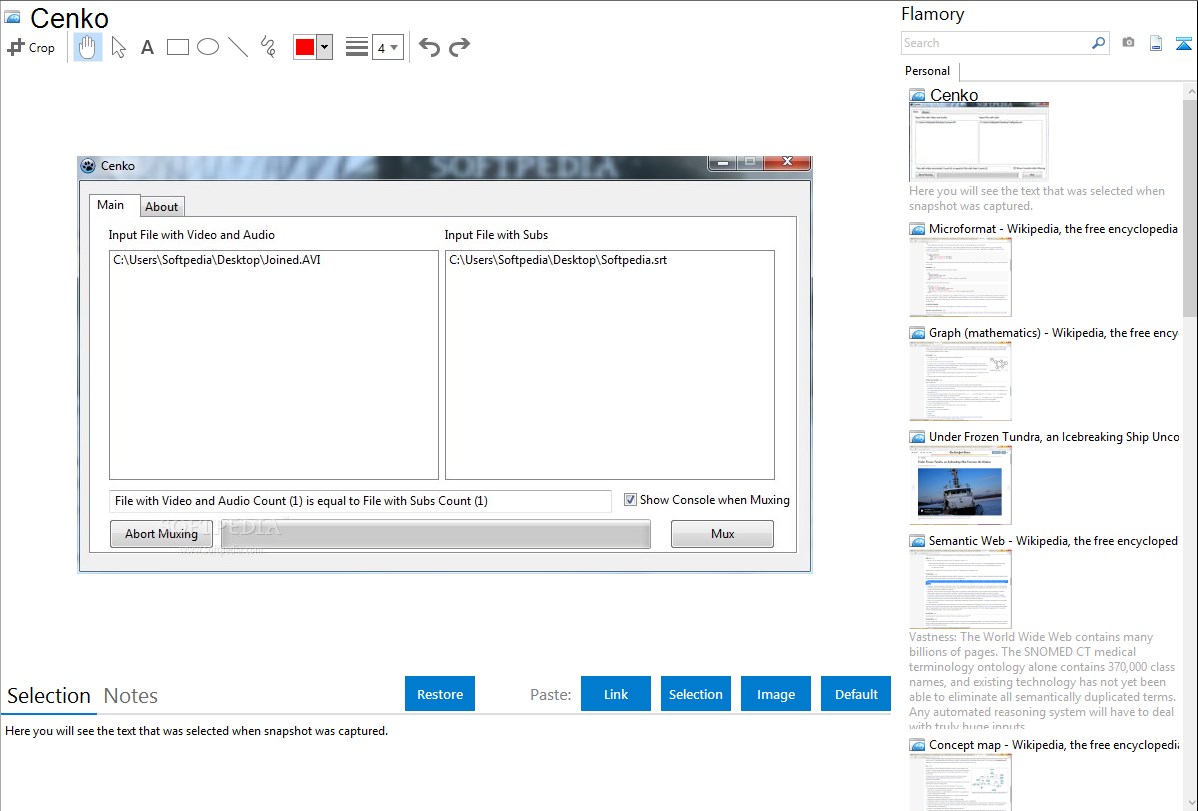Pick the rectangle shape tool

coord(177,47)
